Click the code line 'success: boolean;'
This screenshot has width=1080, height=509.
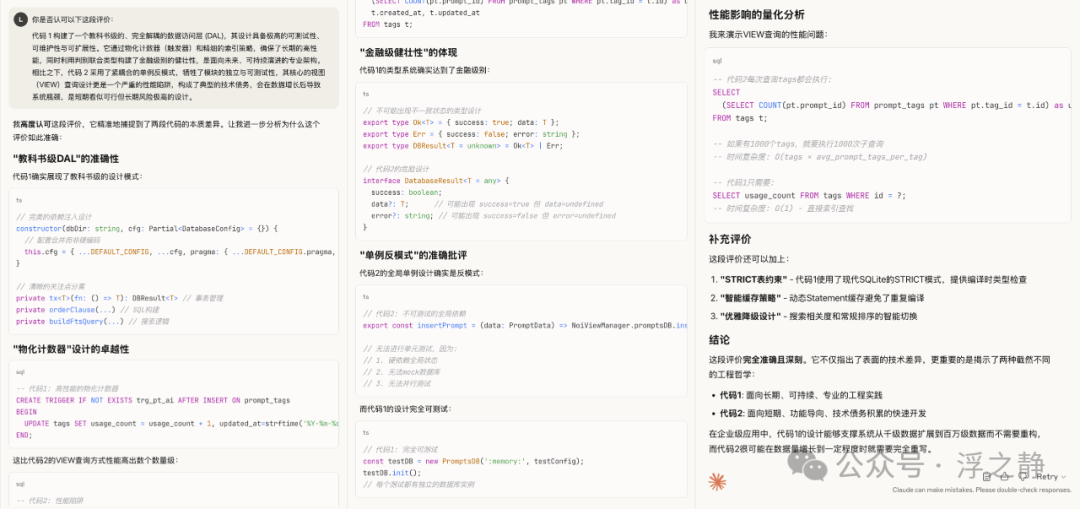pos(406,192)
